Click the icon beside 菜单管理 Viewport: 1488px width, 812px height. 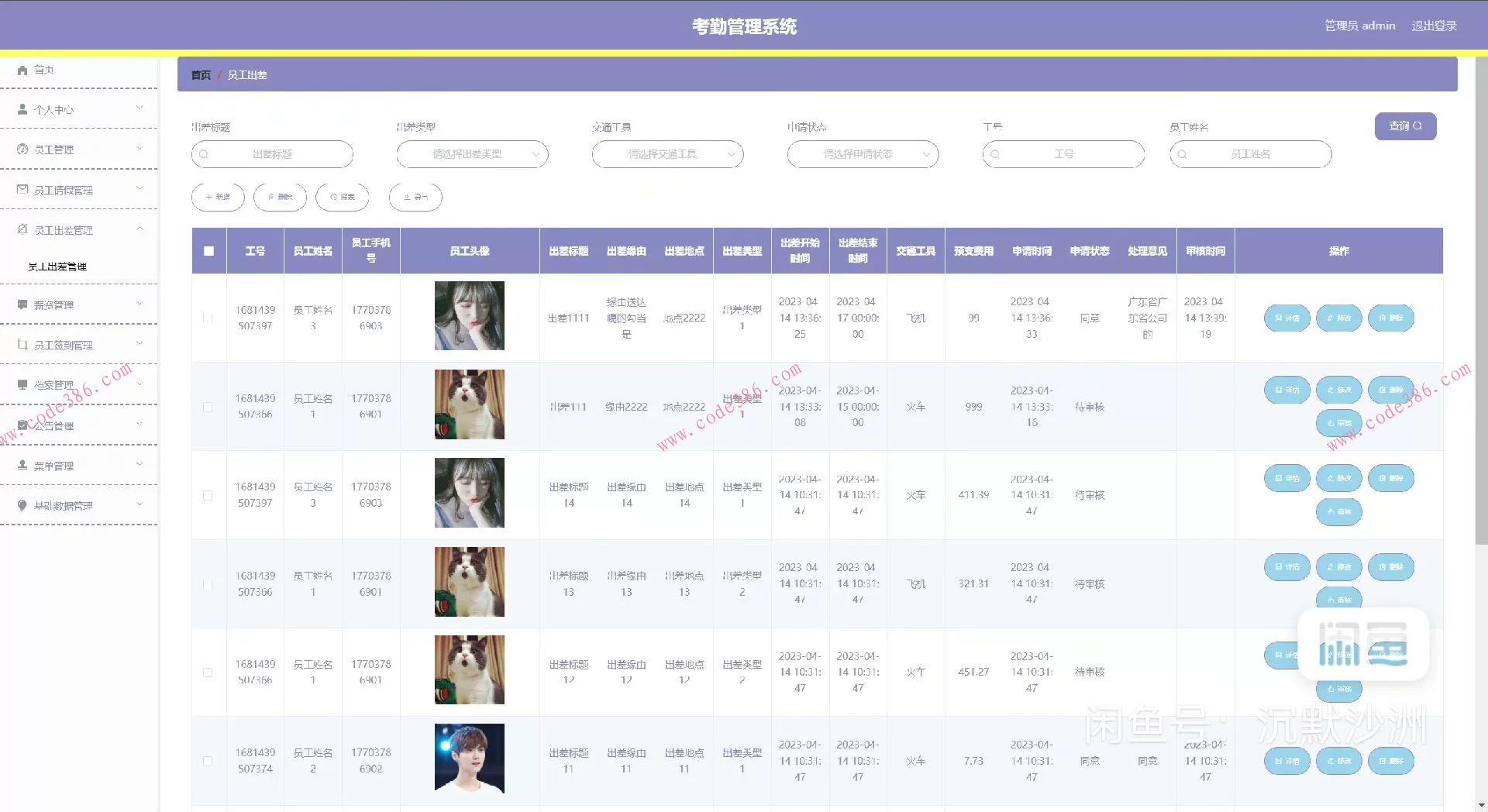(x=22, y=465)
